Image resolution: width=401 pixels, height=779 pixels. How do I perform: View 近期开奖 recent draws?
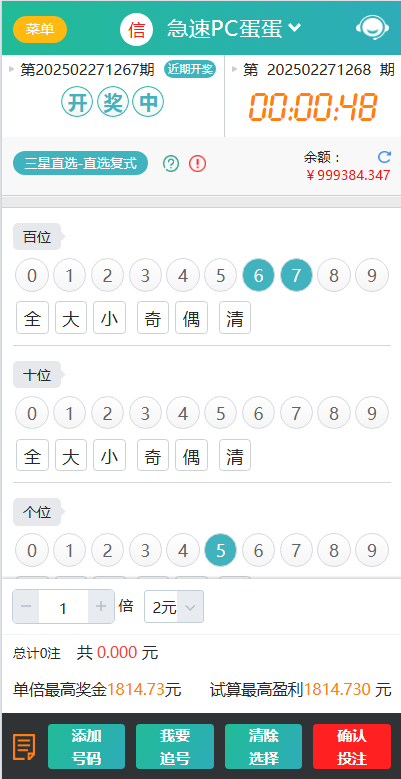pos(190,69)
